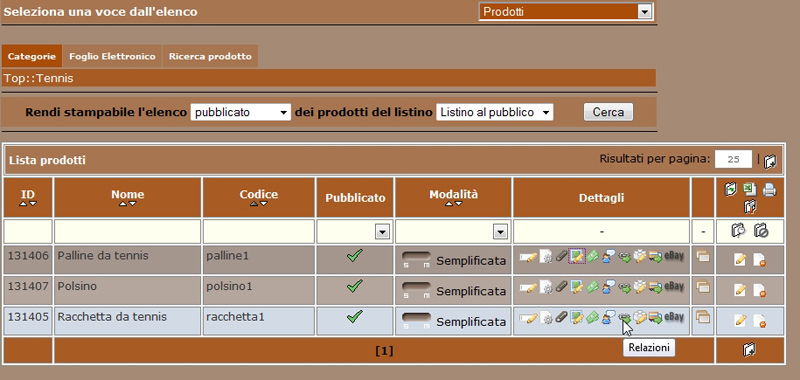The width and height of the screenshot is (800, 380).
Task: Open attachments paperclip for Palline da tennis
Action: point(562,256)
